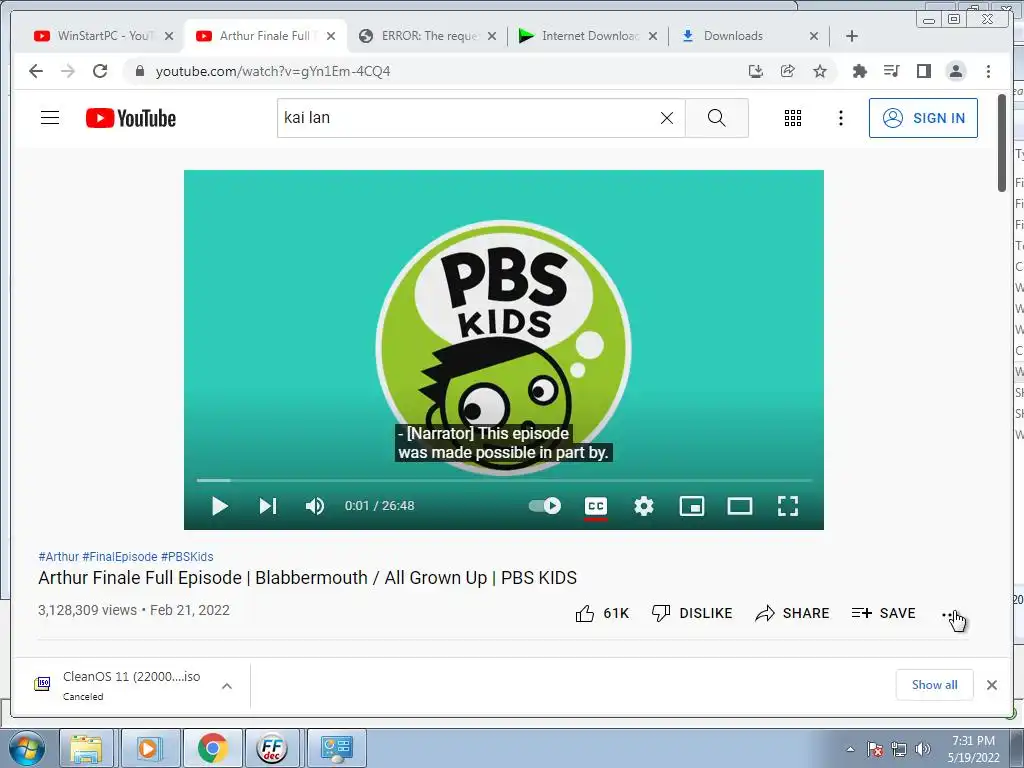Open Chrome extensions puzzle icon
Image resolution: width=1024 pixels, height=768 pixels.
click(x=859, y=71)
